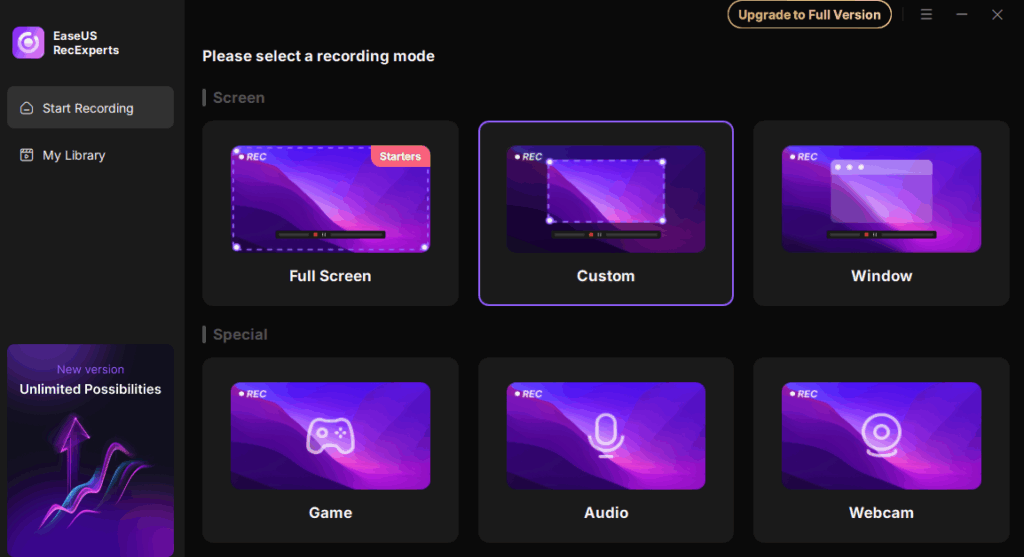Click the Custom label text
The image size is (1024, 557).
(x=606, y=276)
